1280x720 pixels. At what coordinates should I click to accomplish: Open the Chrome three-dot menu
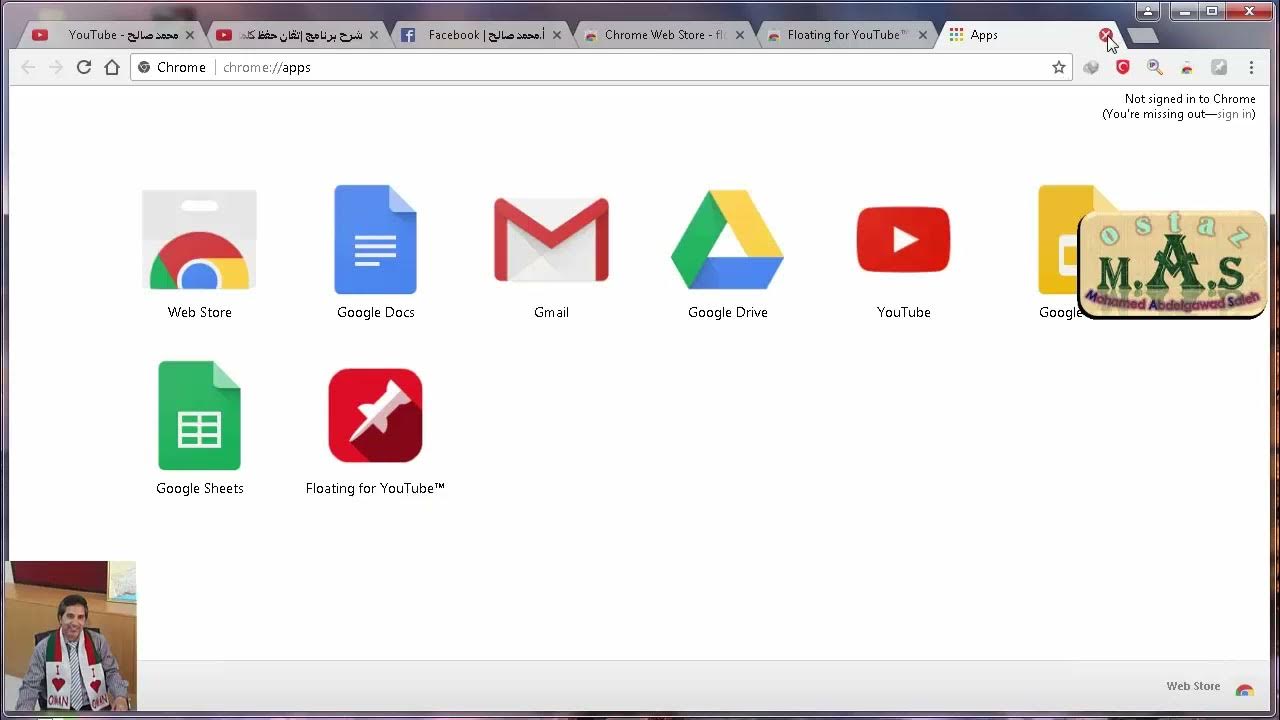pyautogui.click(x=1251, y=67)
